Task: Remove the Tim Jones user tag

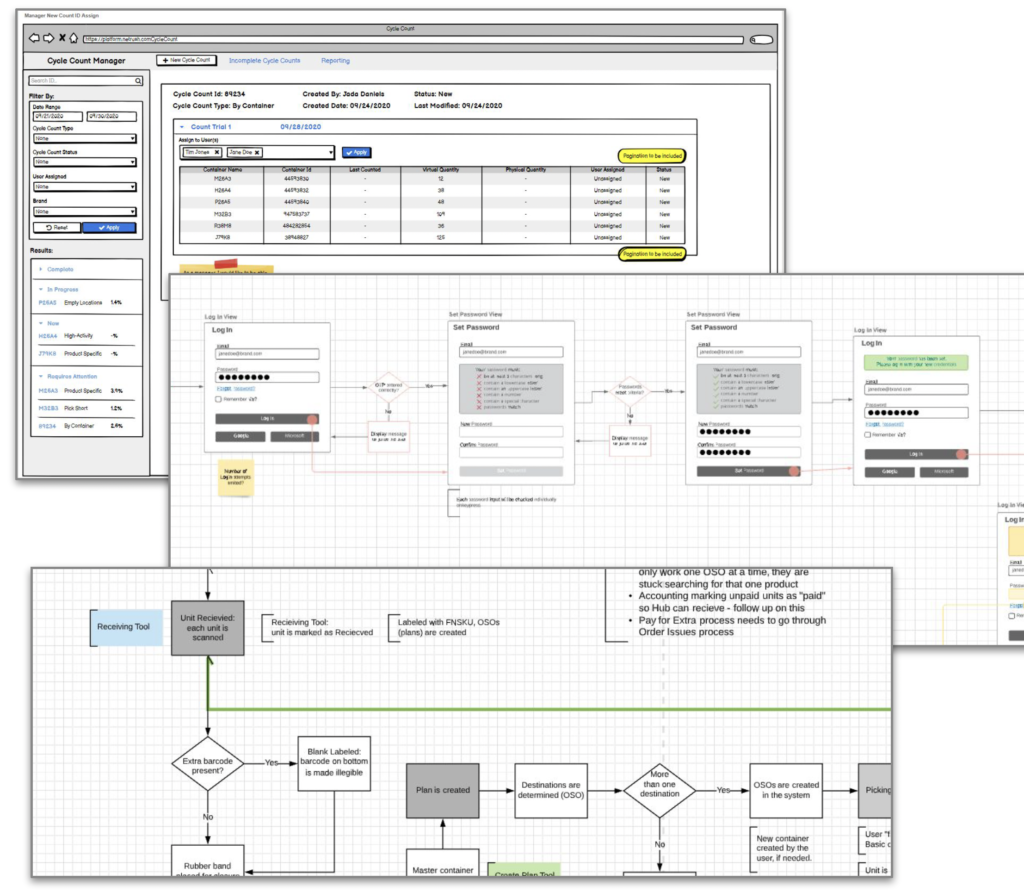Action: pyautogui.click(x=217, y=152)
